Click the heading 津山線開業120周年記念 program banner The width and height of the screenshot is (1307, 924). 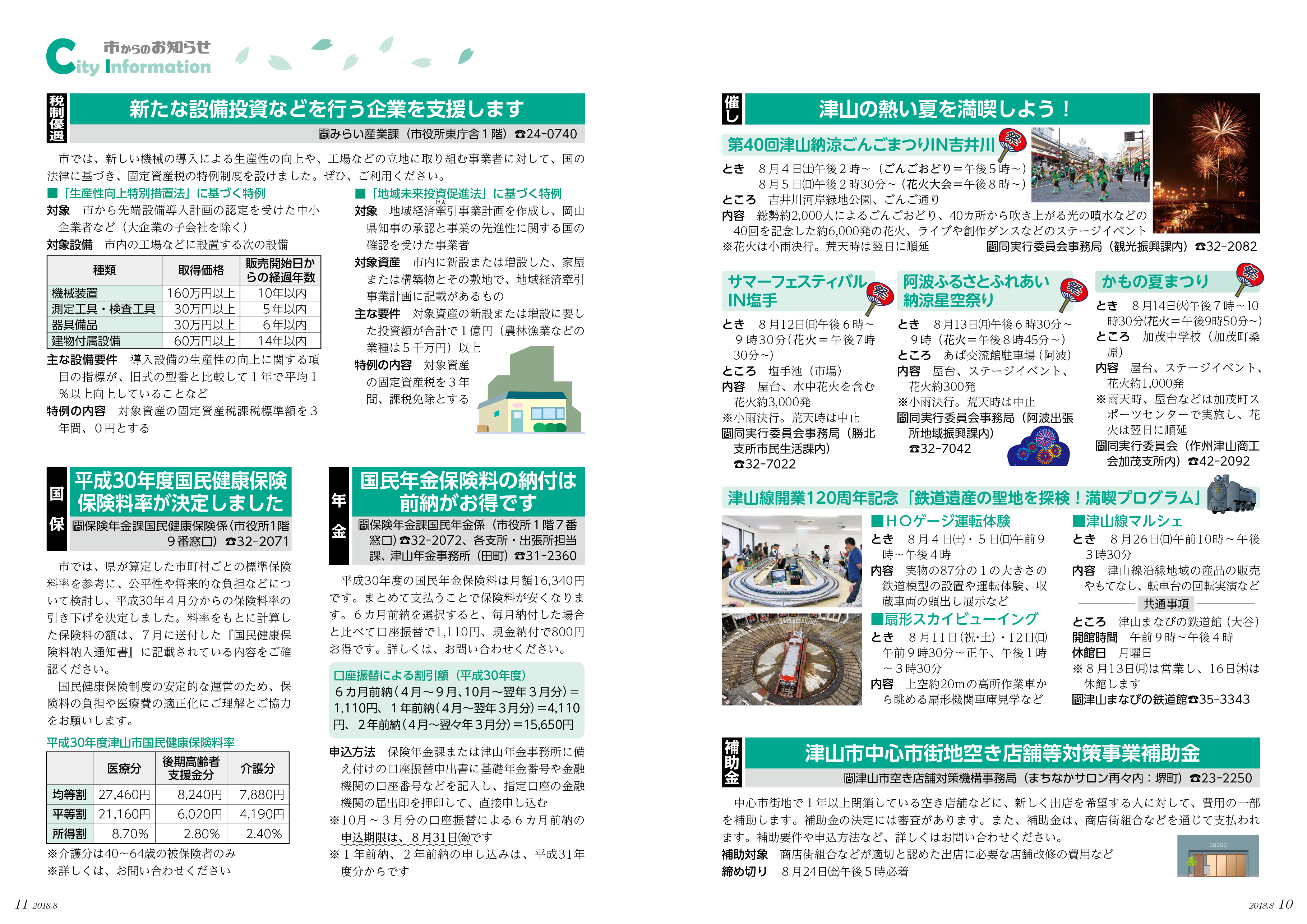tap(963, 498)
